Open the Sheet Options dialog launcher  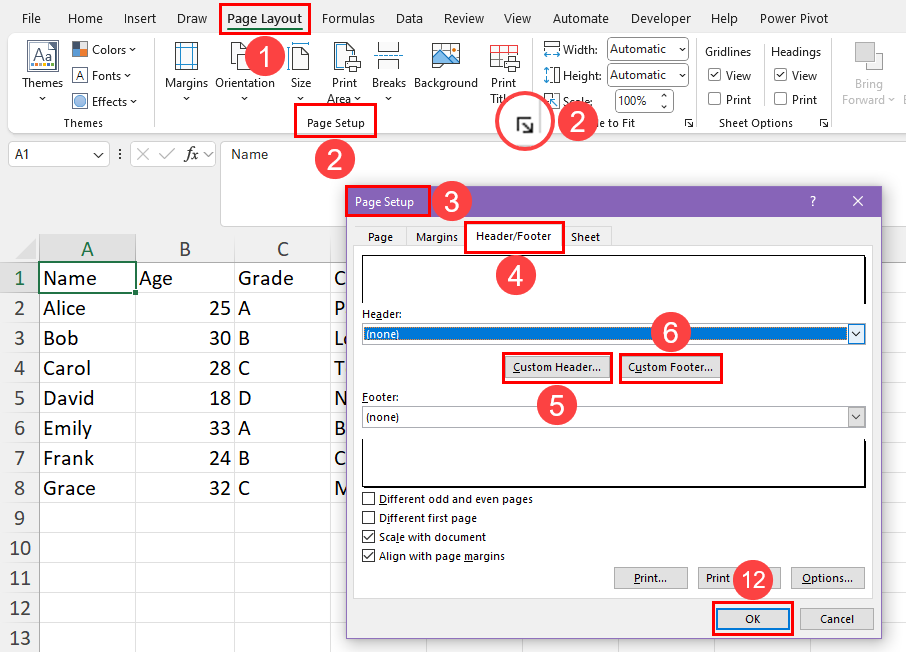tap(824, 123)
